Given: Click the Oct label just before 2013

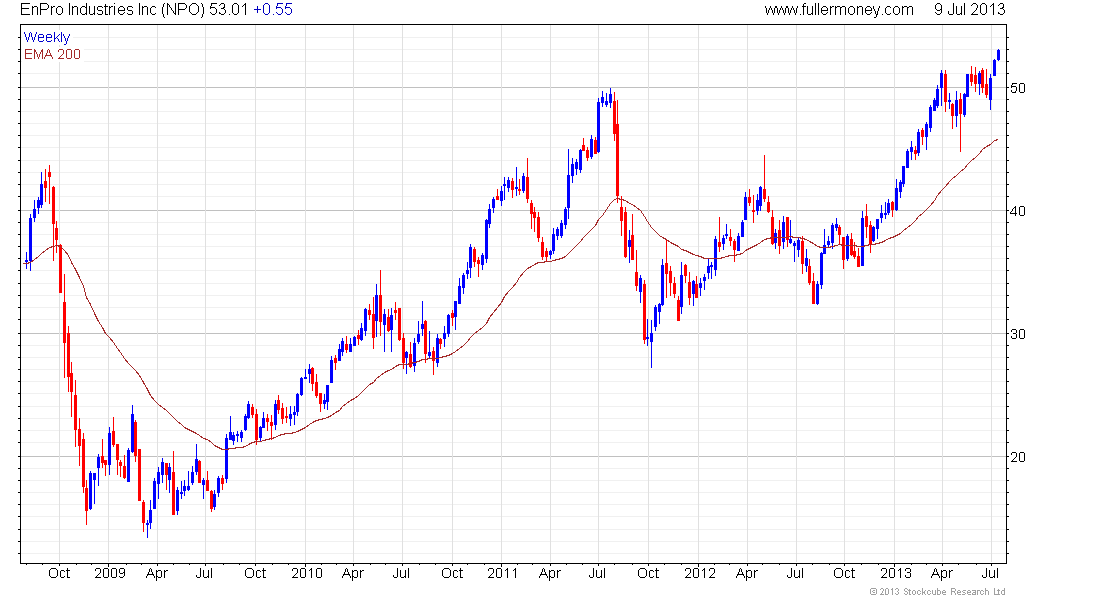Looking at the screenshot, I should pos(844,573).
